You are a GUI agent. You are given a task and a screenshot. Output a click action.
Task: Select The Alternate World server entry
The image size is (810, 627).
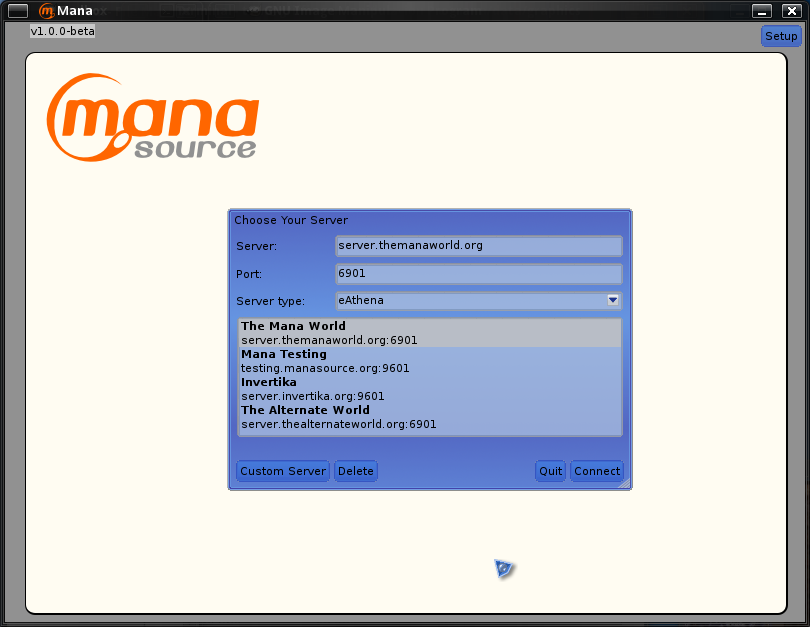tap(305, 410)
